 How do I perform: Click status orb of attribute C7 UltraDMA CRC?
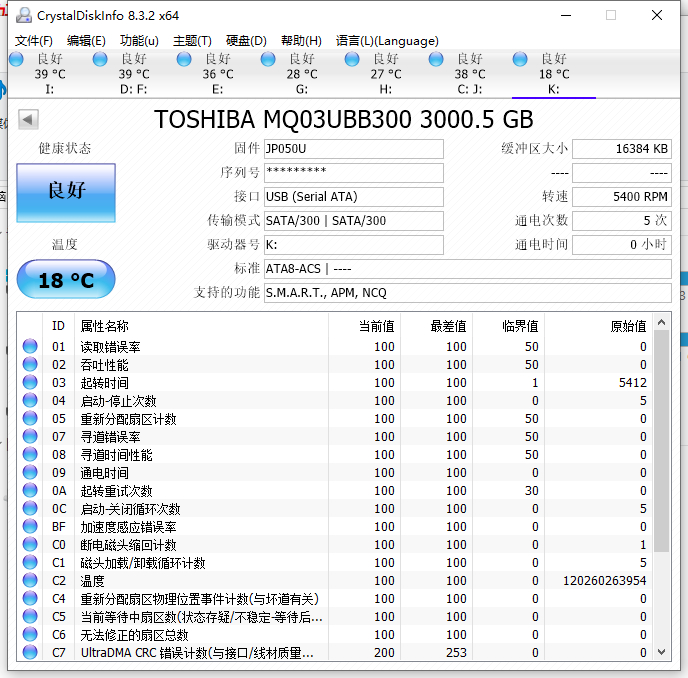click(x=30, y=652)
